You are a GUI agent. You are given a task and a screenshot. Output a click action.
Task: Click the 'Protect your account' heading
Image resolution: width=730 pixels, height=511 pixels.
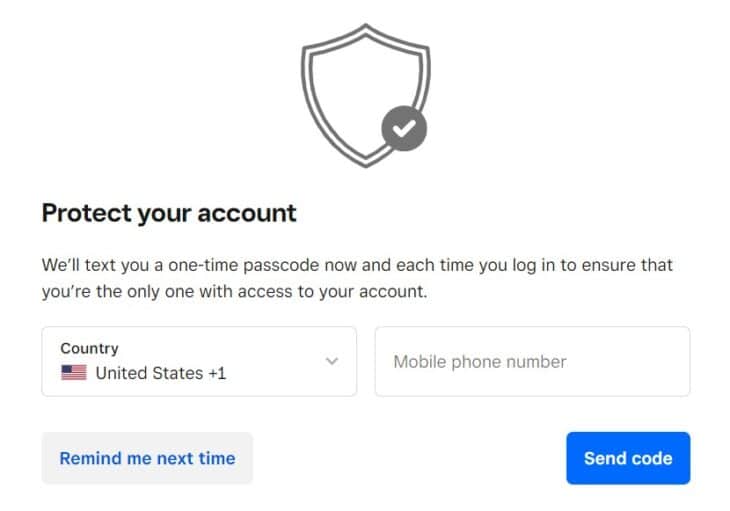click(x=169, y=213)
